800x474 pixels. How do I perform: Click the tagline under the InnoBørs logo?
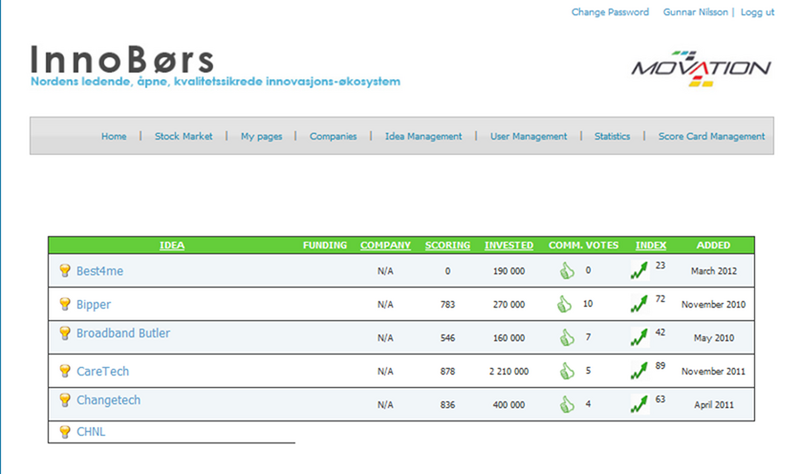point(215,82)
